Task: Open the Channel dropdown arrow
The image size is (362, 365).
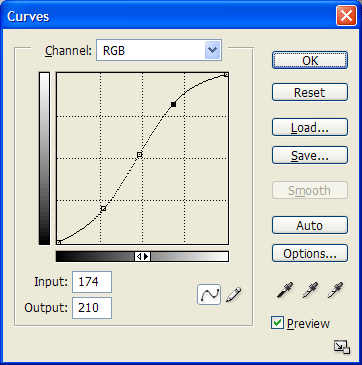Action: point(212,50)
